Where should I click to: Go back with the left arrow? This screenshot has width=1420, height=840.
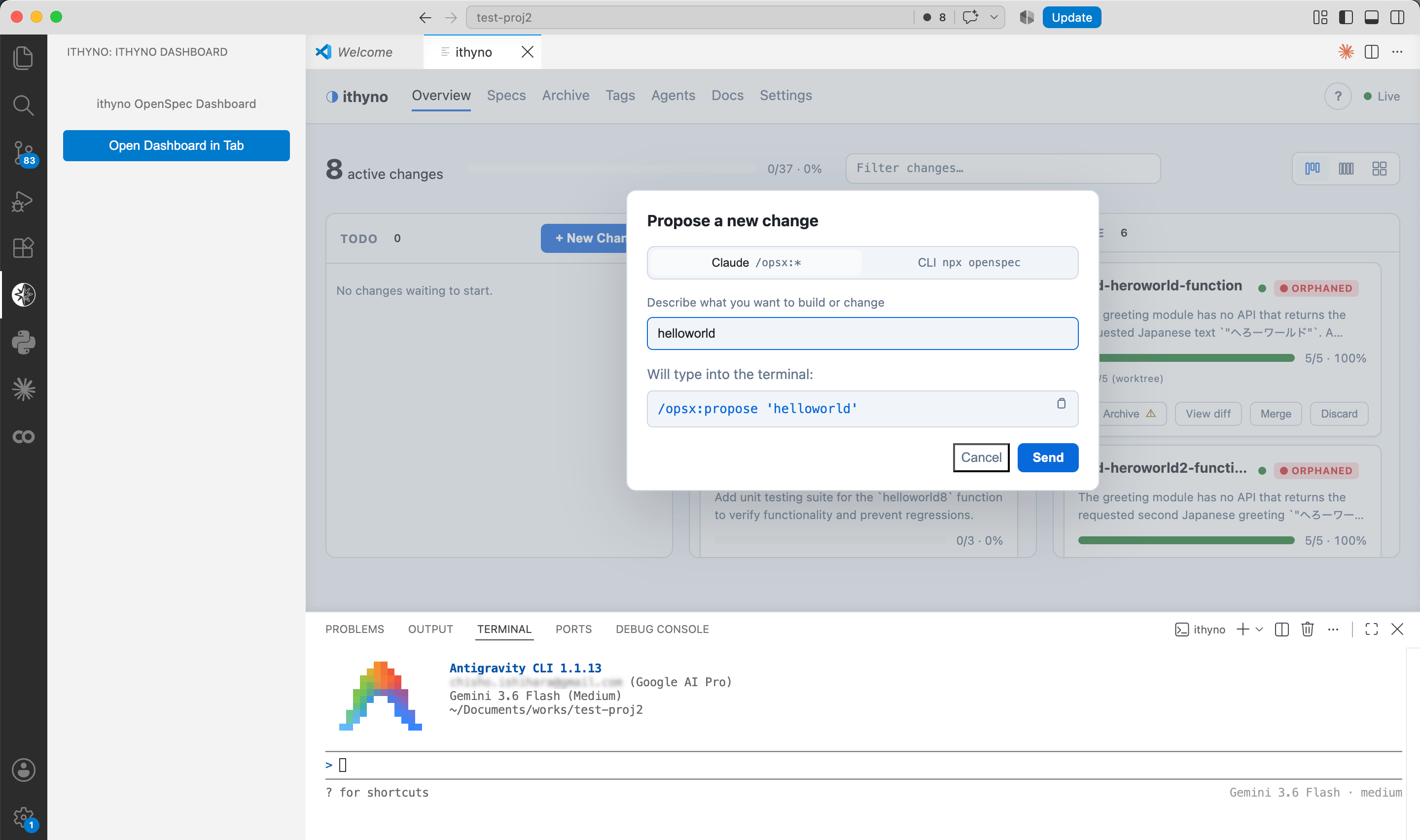(x=425, y=18)
